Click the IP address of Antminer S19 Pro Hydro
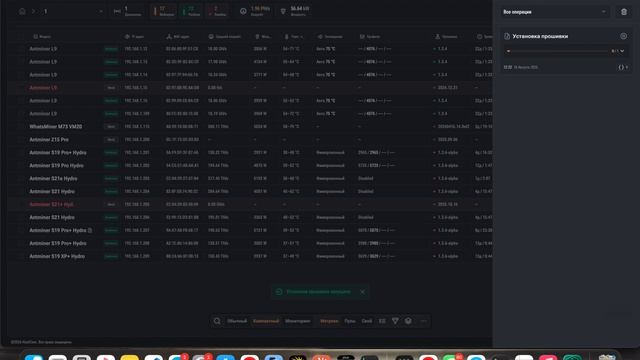 tap(137, 166)
